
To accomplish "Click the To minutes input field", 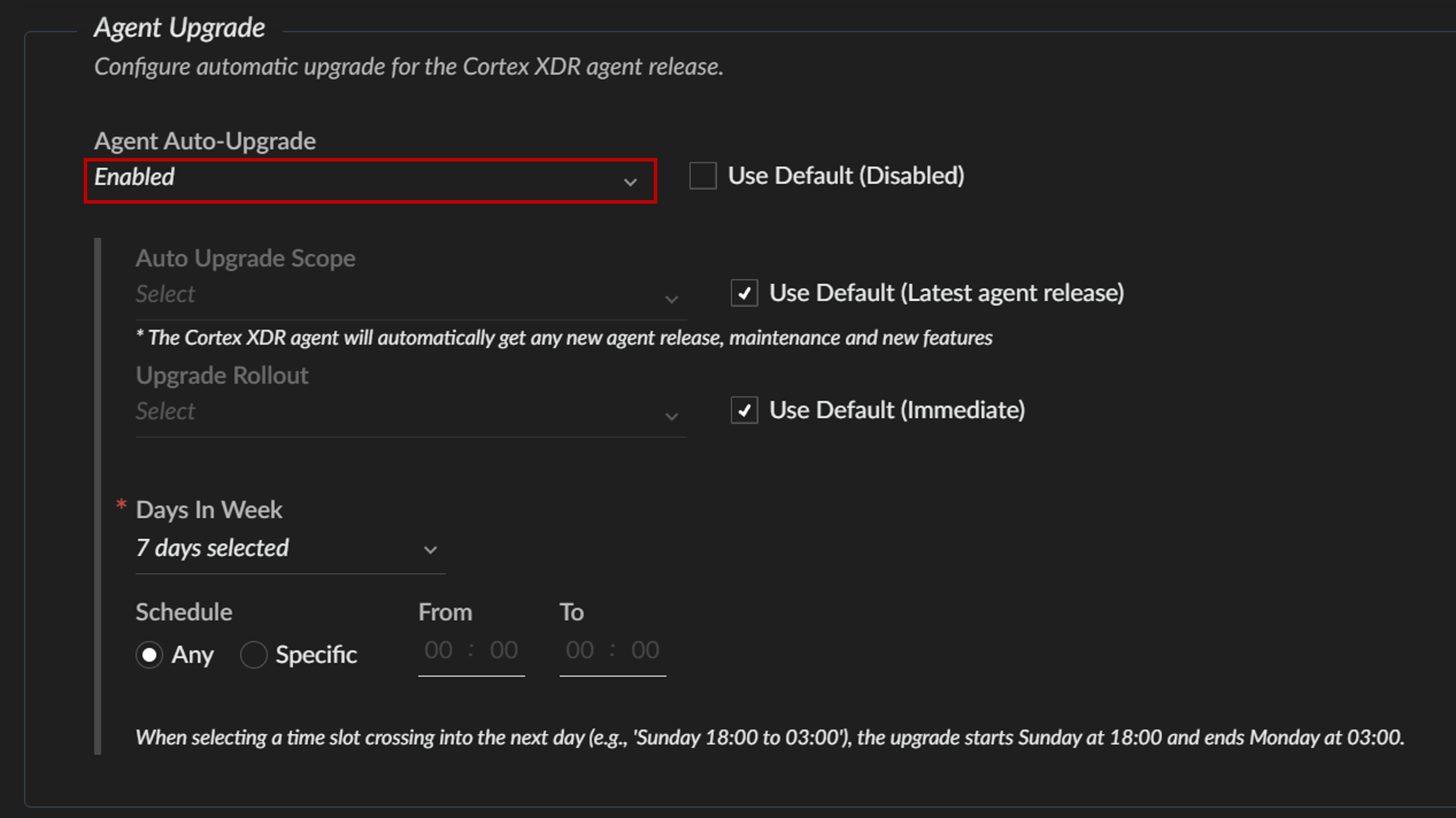I will click(x=645, y=650).
